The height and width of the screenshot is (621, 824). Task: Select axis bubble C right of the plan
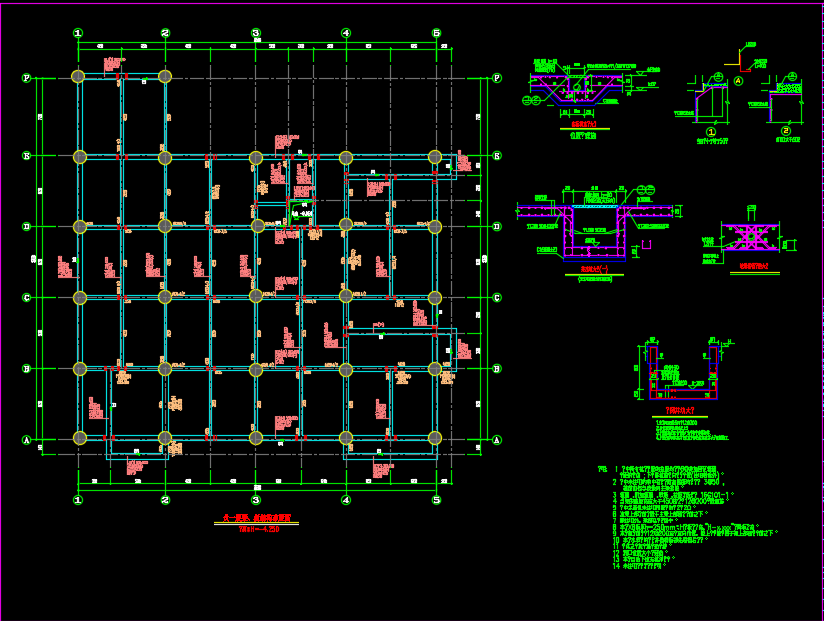pos(497,298)
